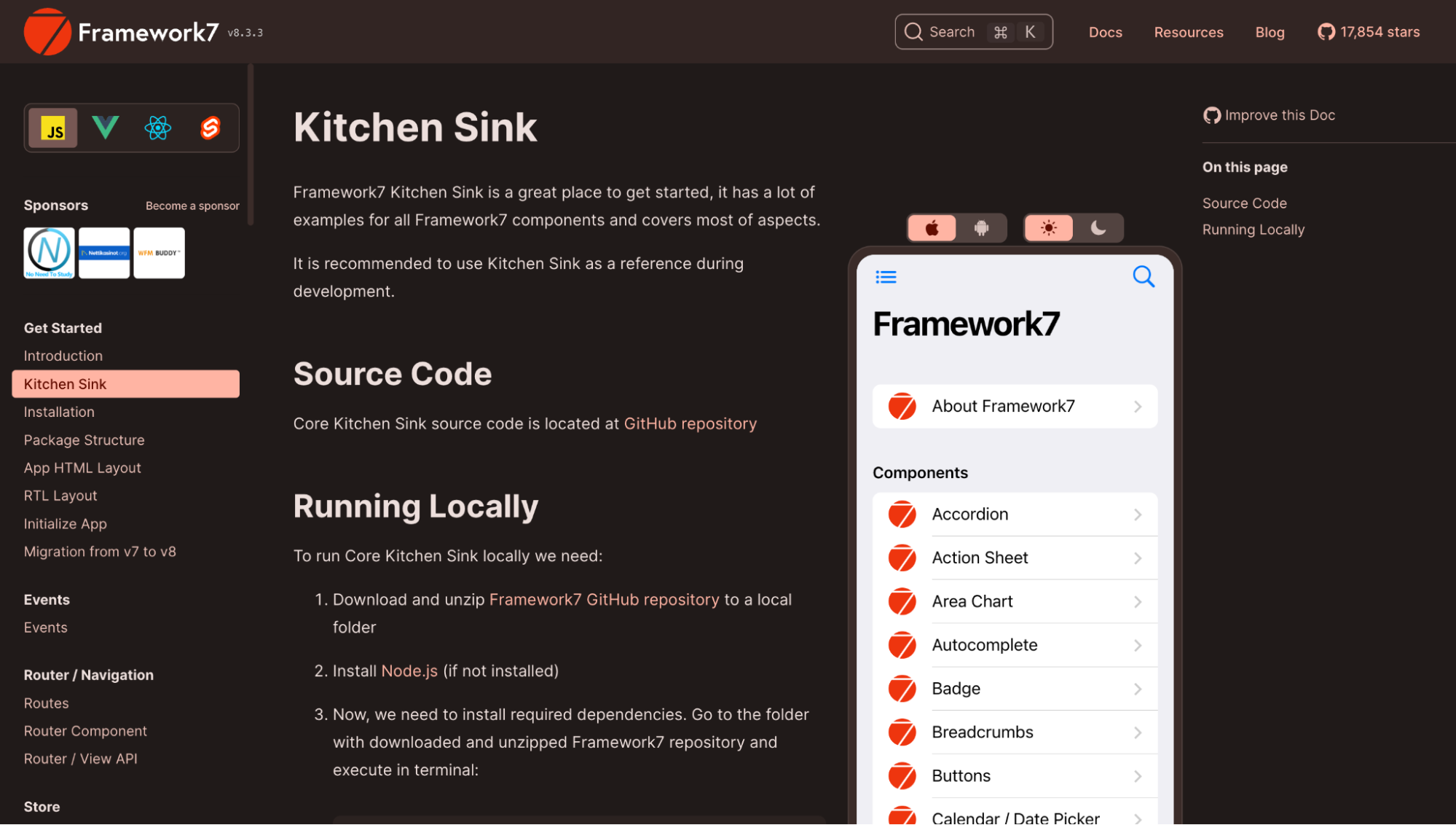Open Breadcrumbs row chevron
1456x825 pixels.
point(1138,732)
